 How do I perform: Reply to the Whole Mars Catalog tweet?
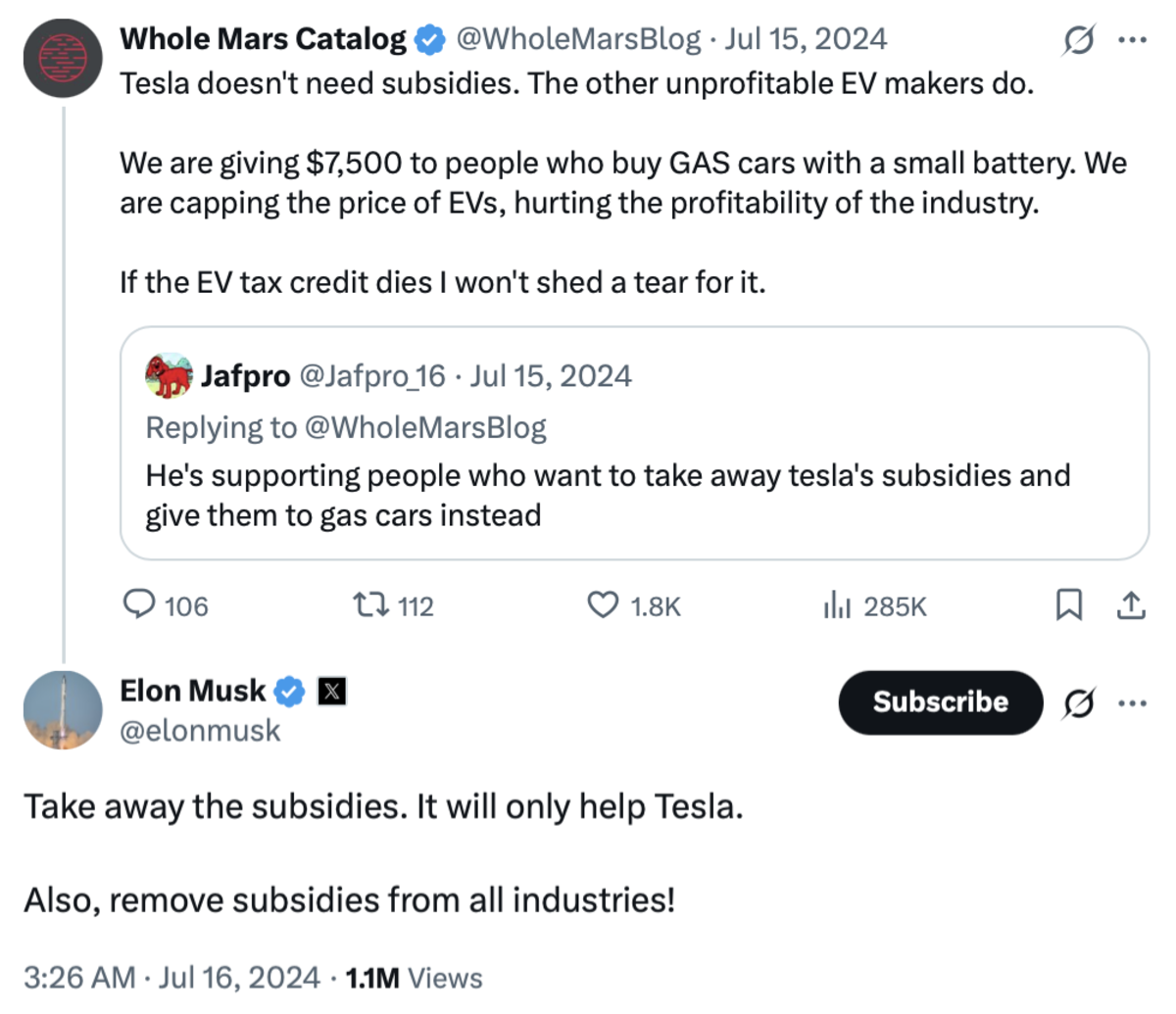138,605
